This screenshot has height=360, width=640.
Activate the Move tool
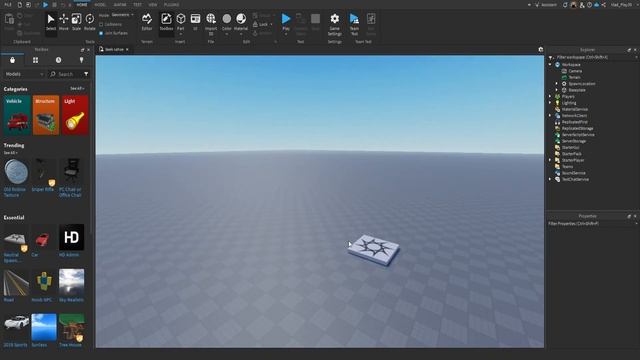(x=64, y=22)
